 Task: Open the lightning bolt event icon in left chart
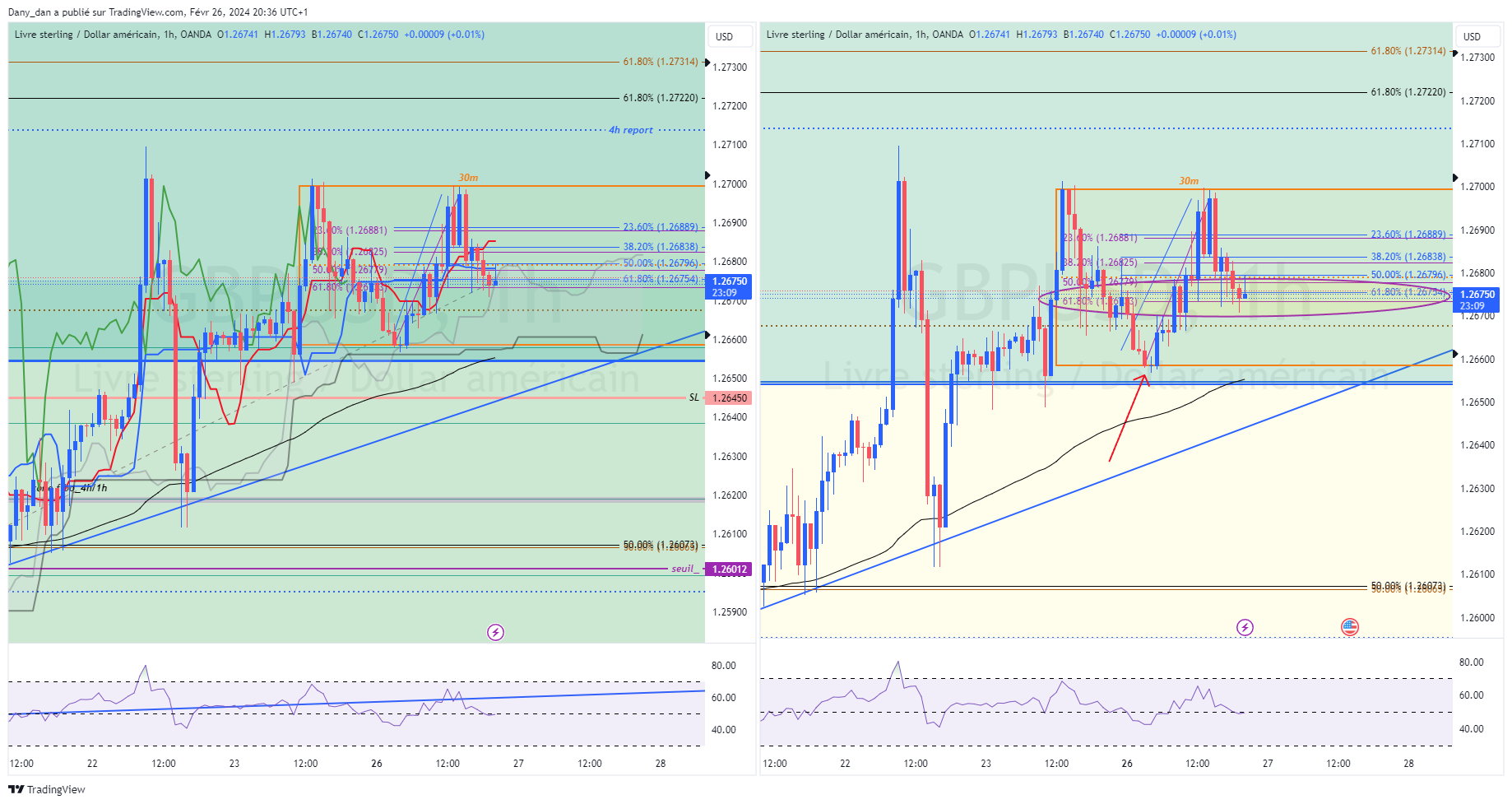tap(495, 632)
